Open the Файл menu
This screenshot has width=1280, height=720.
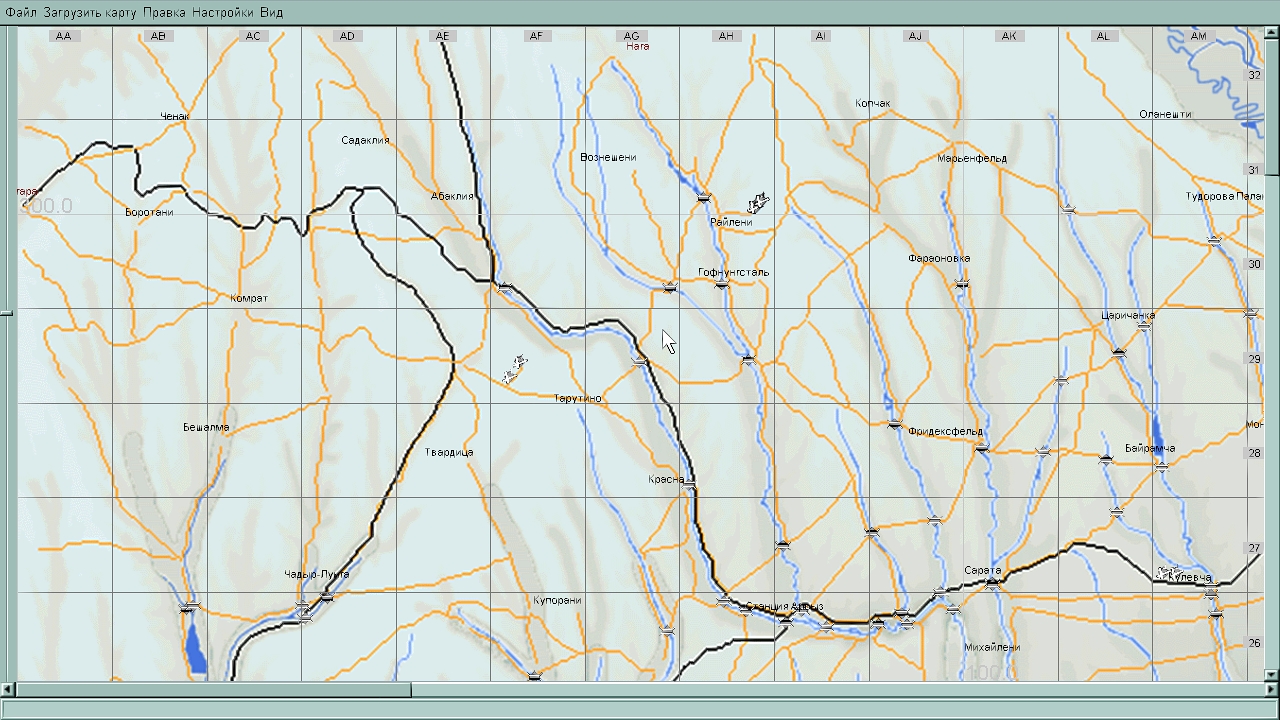(21, 13)
